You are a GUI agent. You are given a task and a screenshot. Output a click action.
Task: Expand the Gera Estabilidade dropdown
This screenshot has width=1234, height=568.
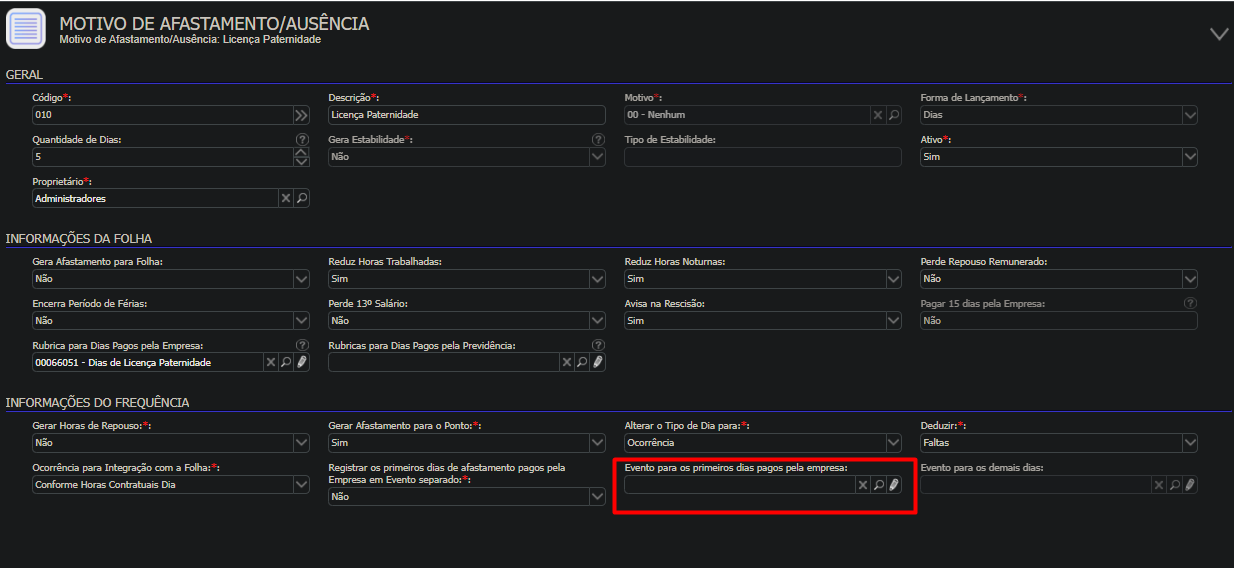pyautogui.click(x=597, y=157)
